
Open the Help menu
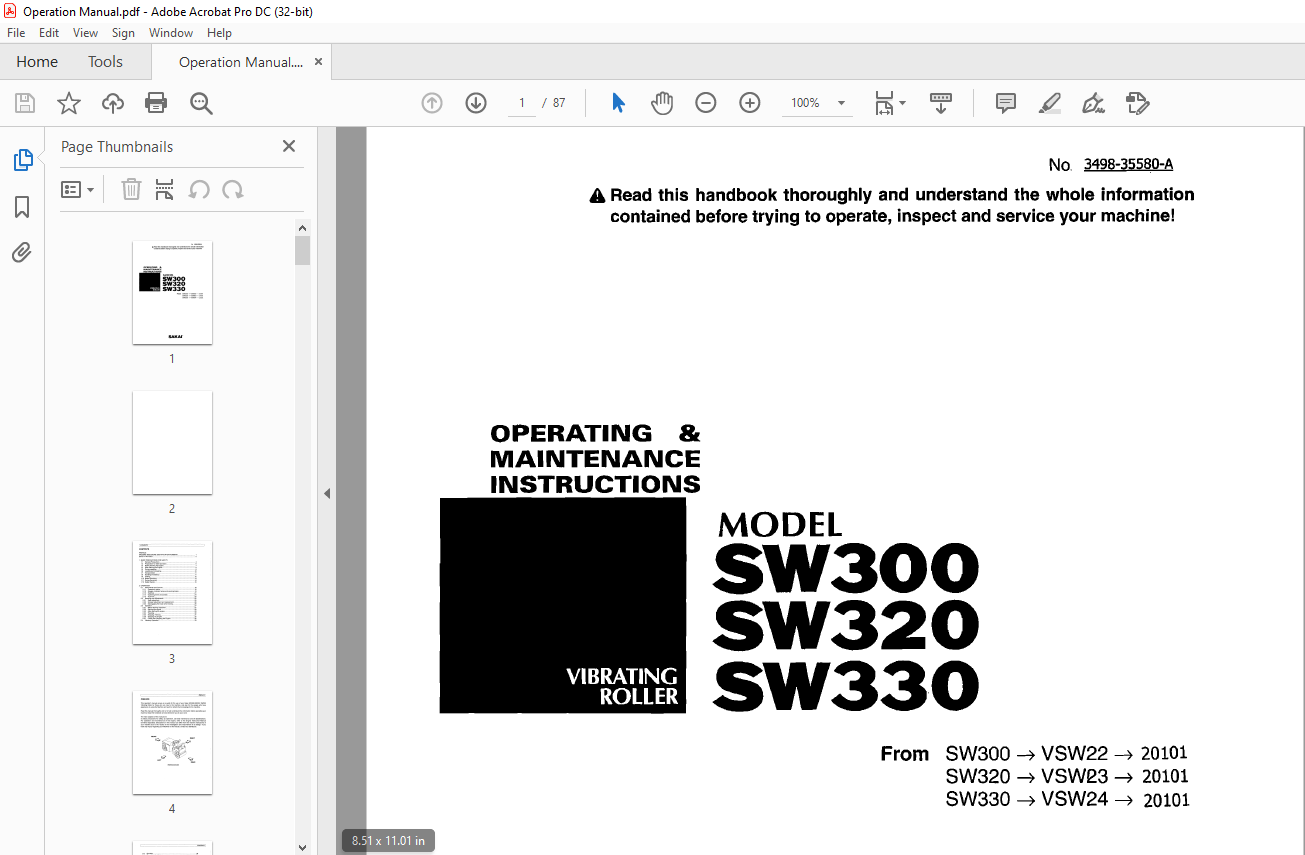[x=219, y=33]
